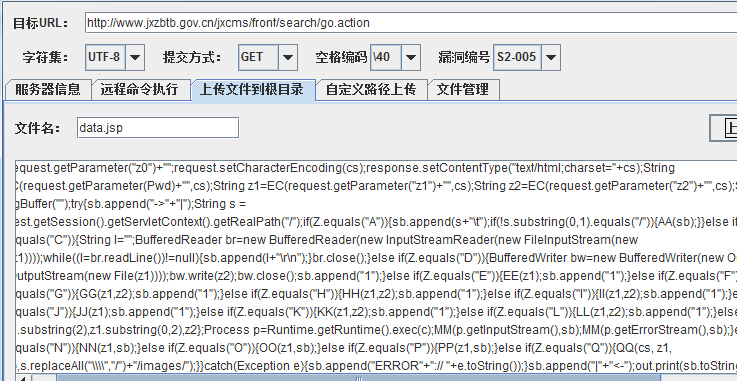Click code line containing GG(z1,z2)
The width and height of the screenshot is (737, 381).
pos(376,294)
